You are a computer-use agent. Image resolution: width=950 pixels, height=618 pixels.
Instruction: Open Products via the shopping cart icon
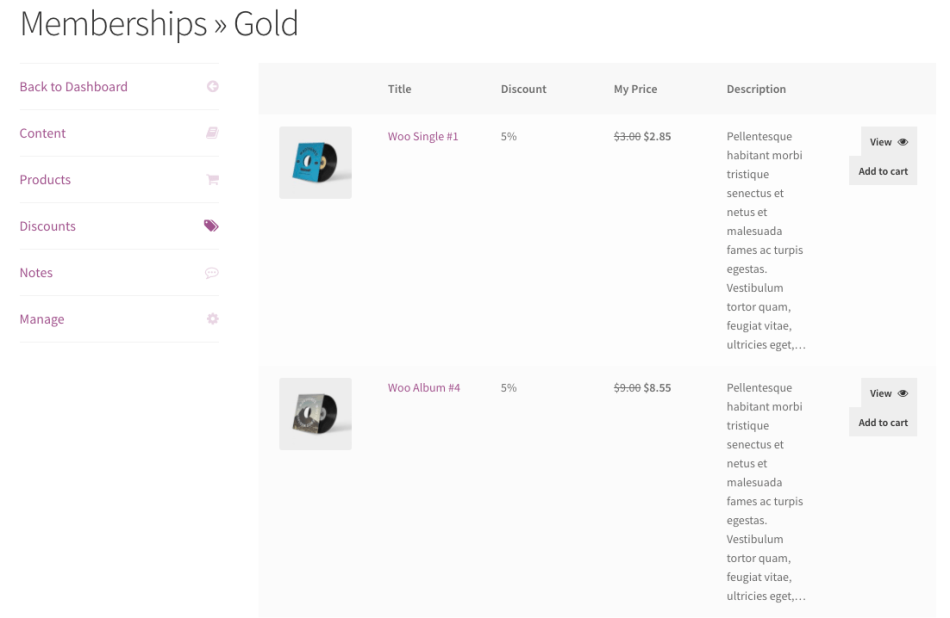(x=211, y=179)
